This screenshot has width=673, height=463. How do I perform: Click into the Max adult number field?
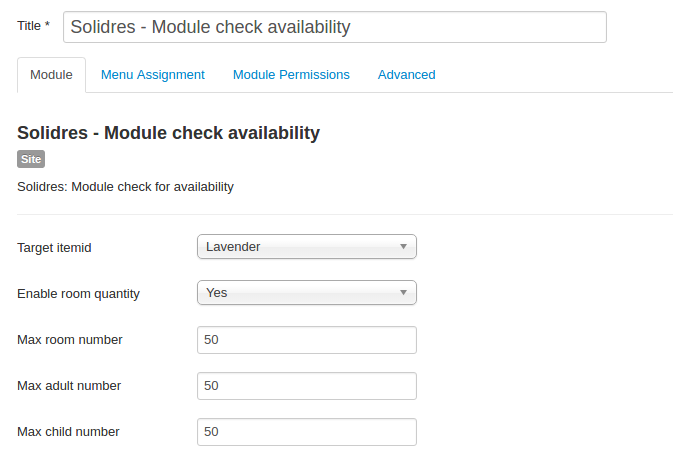306,386
